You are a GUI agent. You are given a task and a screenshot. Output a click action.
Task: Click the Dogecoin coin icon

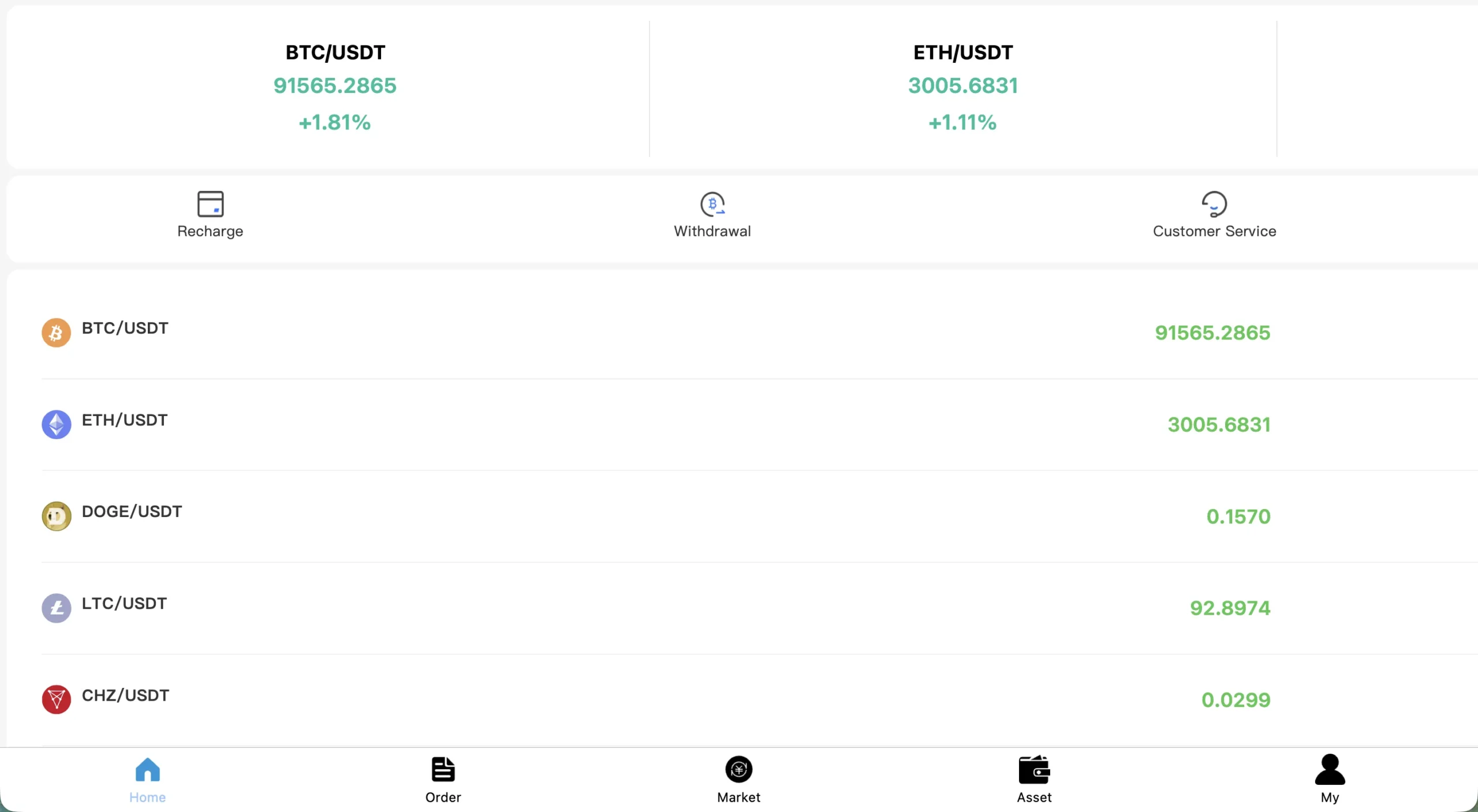click(x=57, y=516)
